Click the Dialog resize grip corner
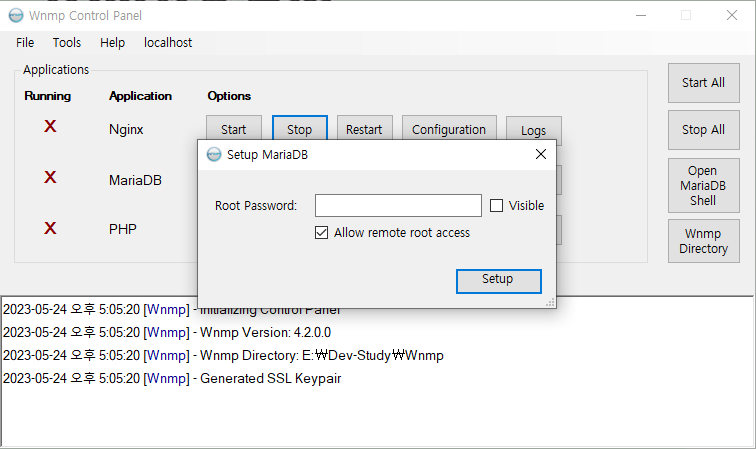This screenshot has height=449, width=756. coord(550,302)
